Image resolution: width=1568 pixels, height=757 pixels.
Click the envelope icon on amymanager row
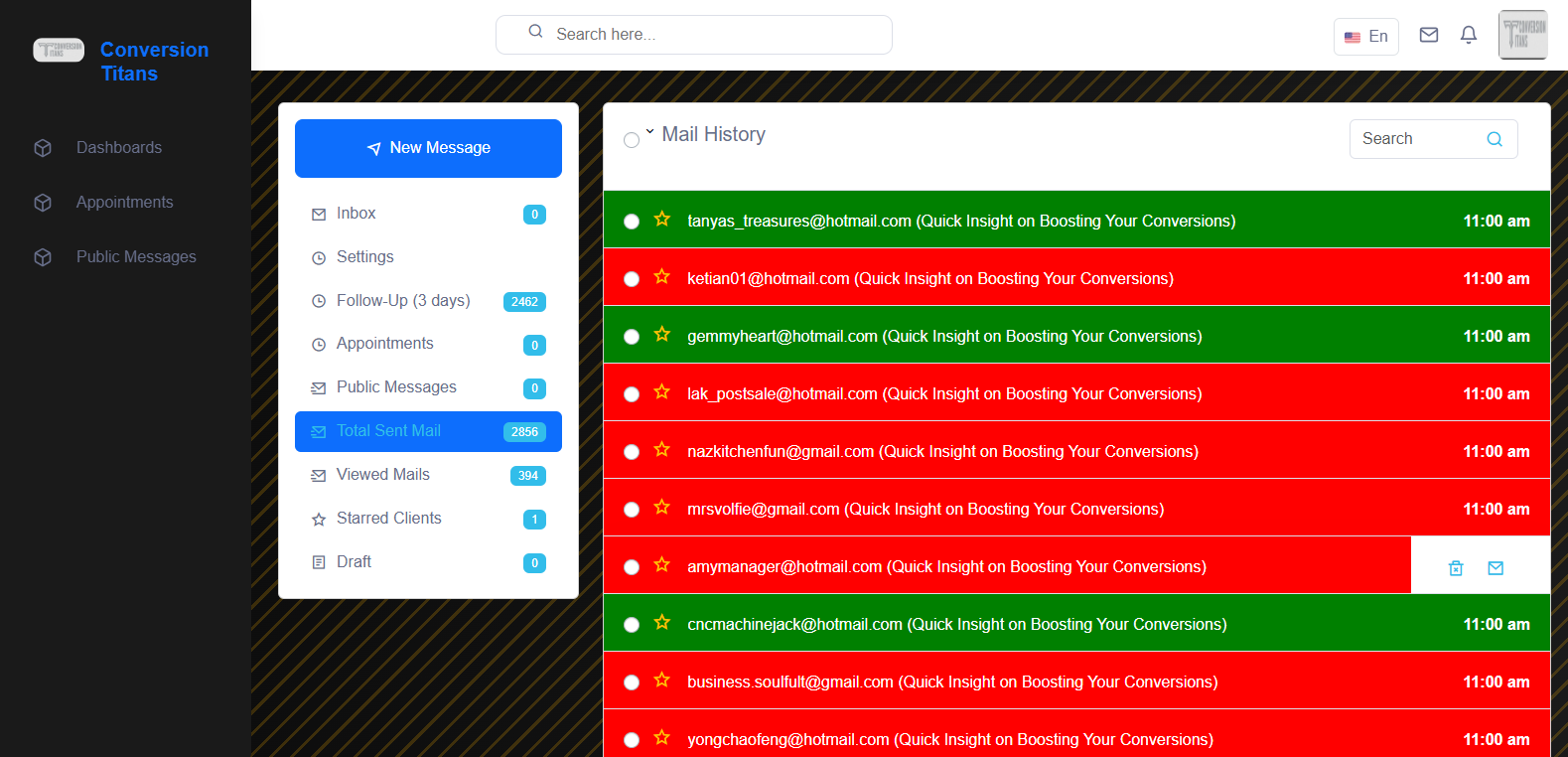point(1495,568)
